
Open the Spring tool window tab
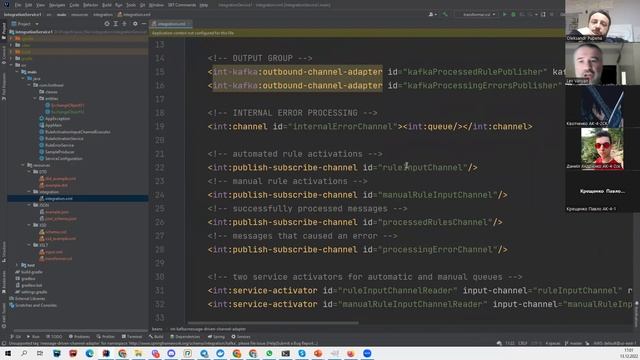(x=216, y=337)
